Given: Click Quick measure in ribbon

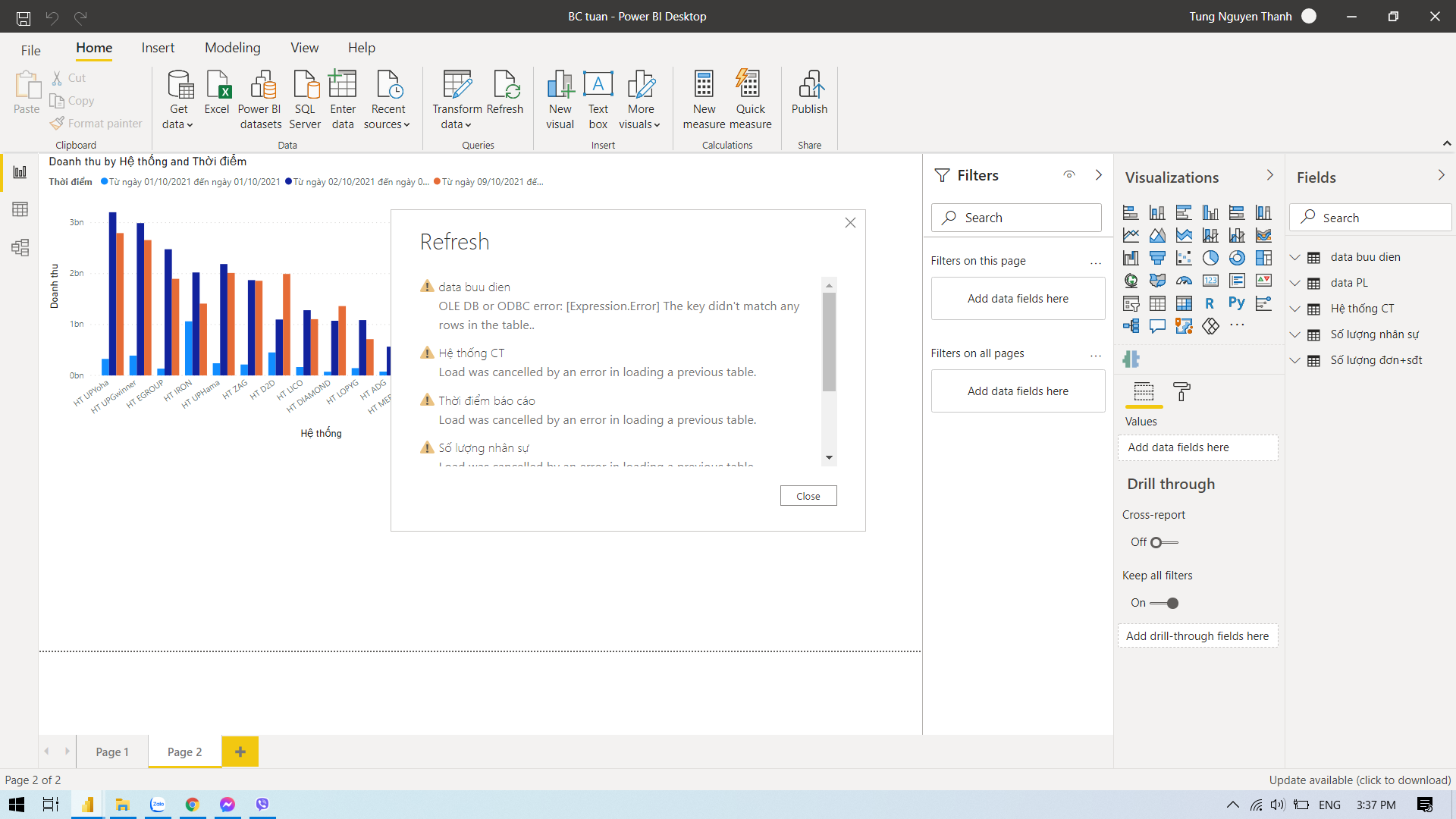Looking at the screenshot, I should (750, 99).
